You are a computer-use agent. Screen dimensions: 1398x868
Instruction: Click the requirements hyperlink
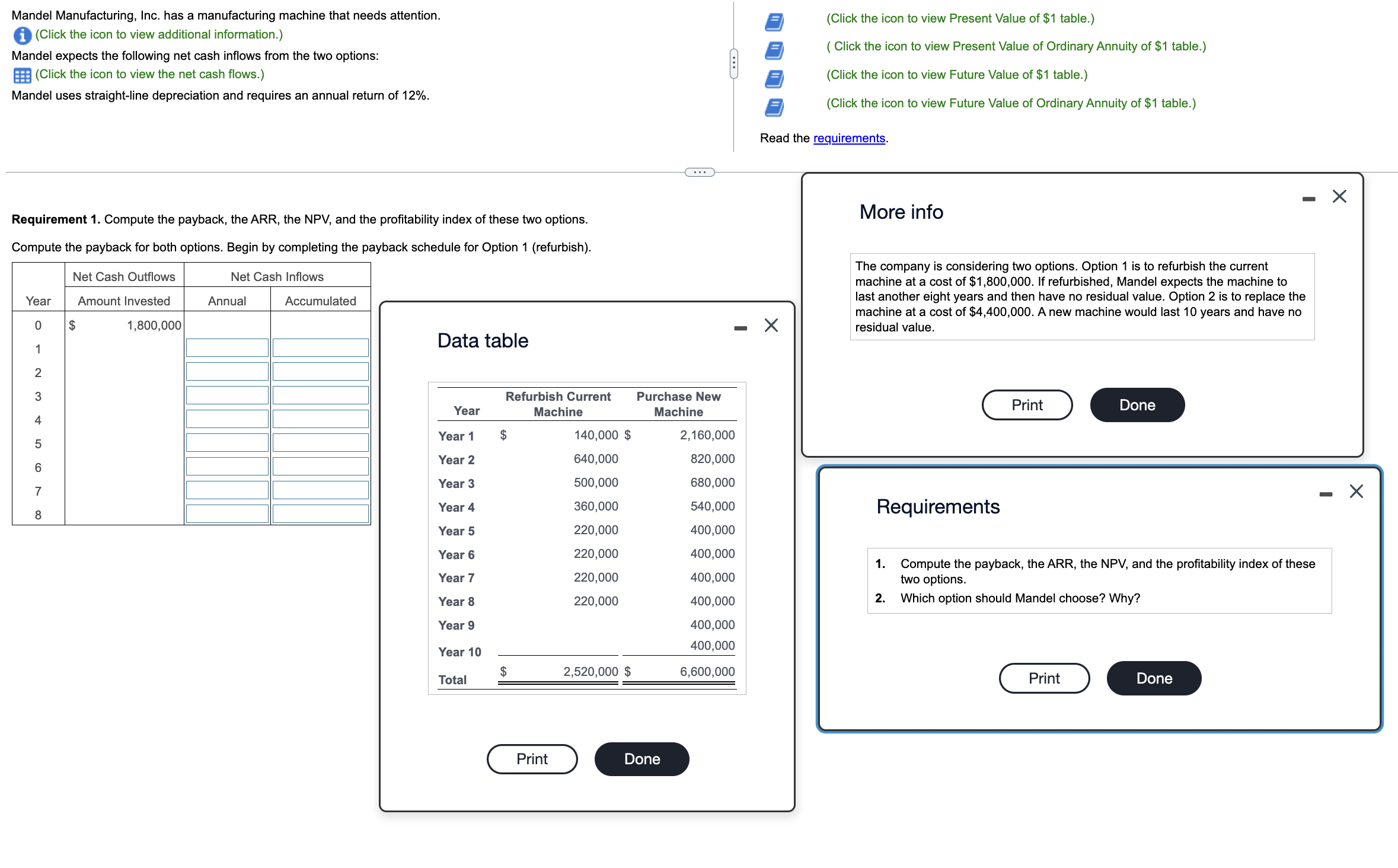(848, 138)
